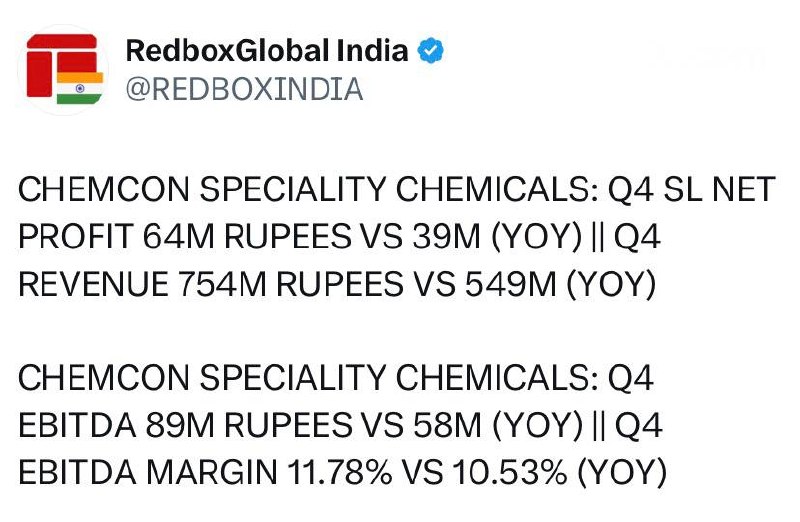Click the second CHEMCON SPECIALITY CHEMICALS heading

pyautogui.click(x=308, y=378)
